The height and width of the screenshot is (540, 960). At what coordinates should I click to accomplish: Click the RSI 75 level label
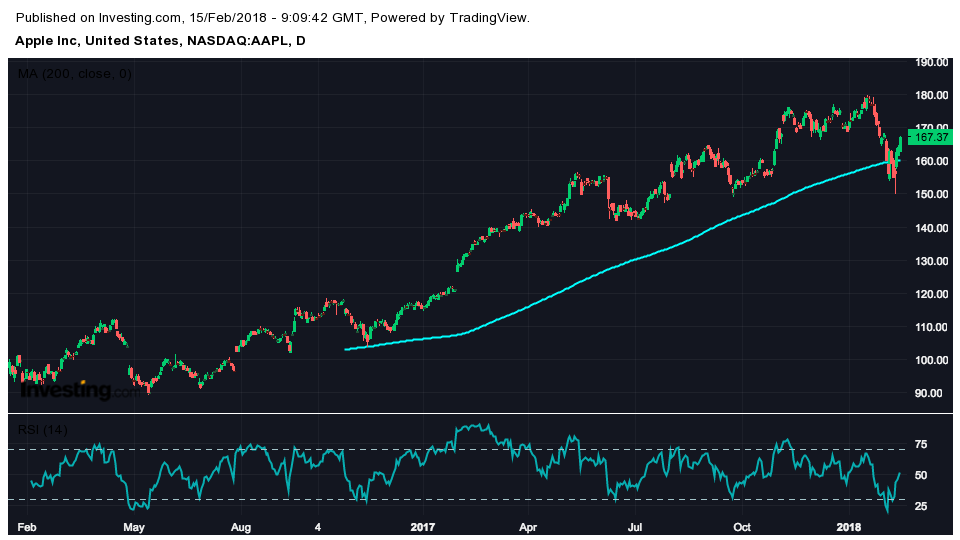tap(920, 444)
